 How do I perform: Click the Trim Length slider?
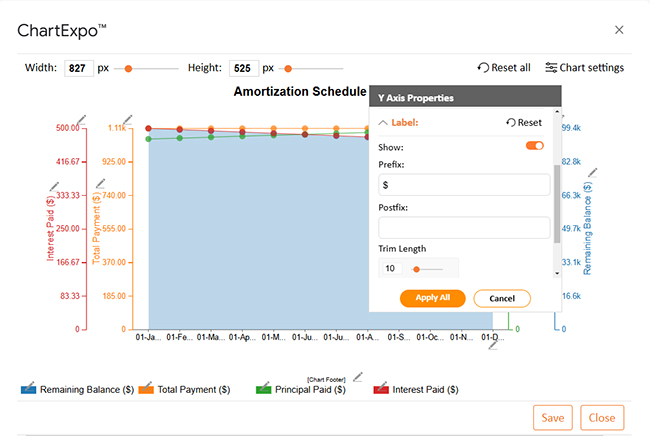(428, 268)
